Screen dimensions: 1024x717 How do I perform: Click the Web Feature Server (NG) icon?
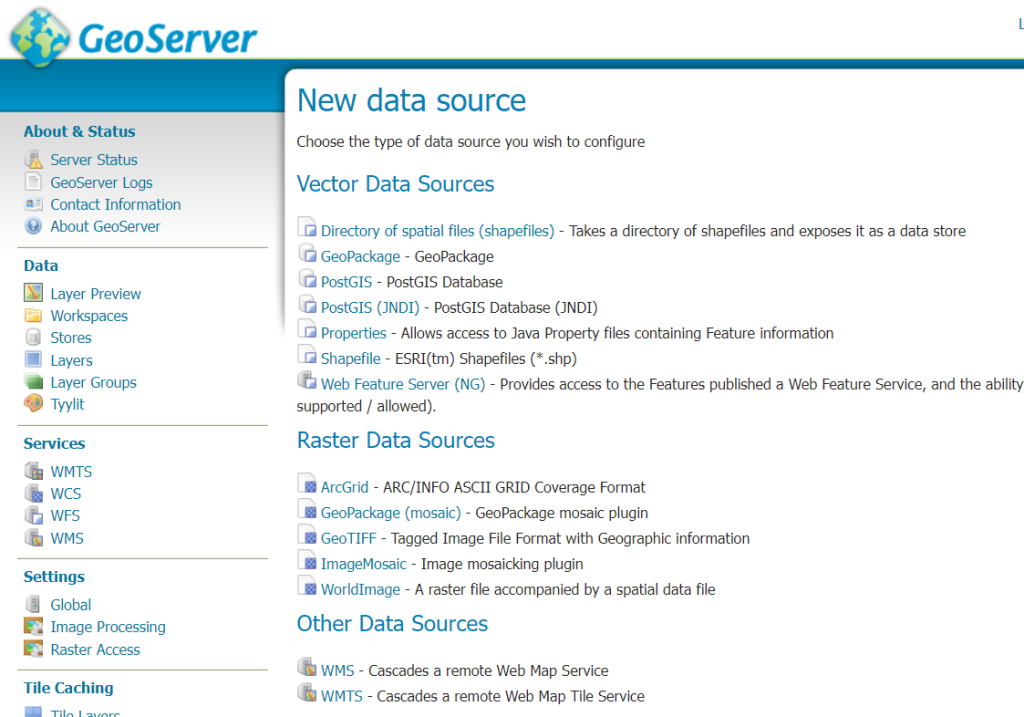307,379
